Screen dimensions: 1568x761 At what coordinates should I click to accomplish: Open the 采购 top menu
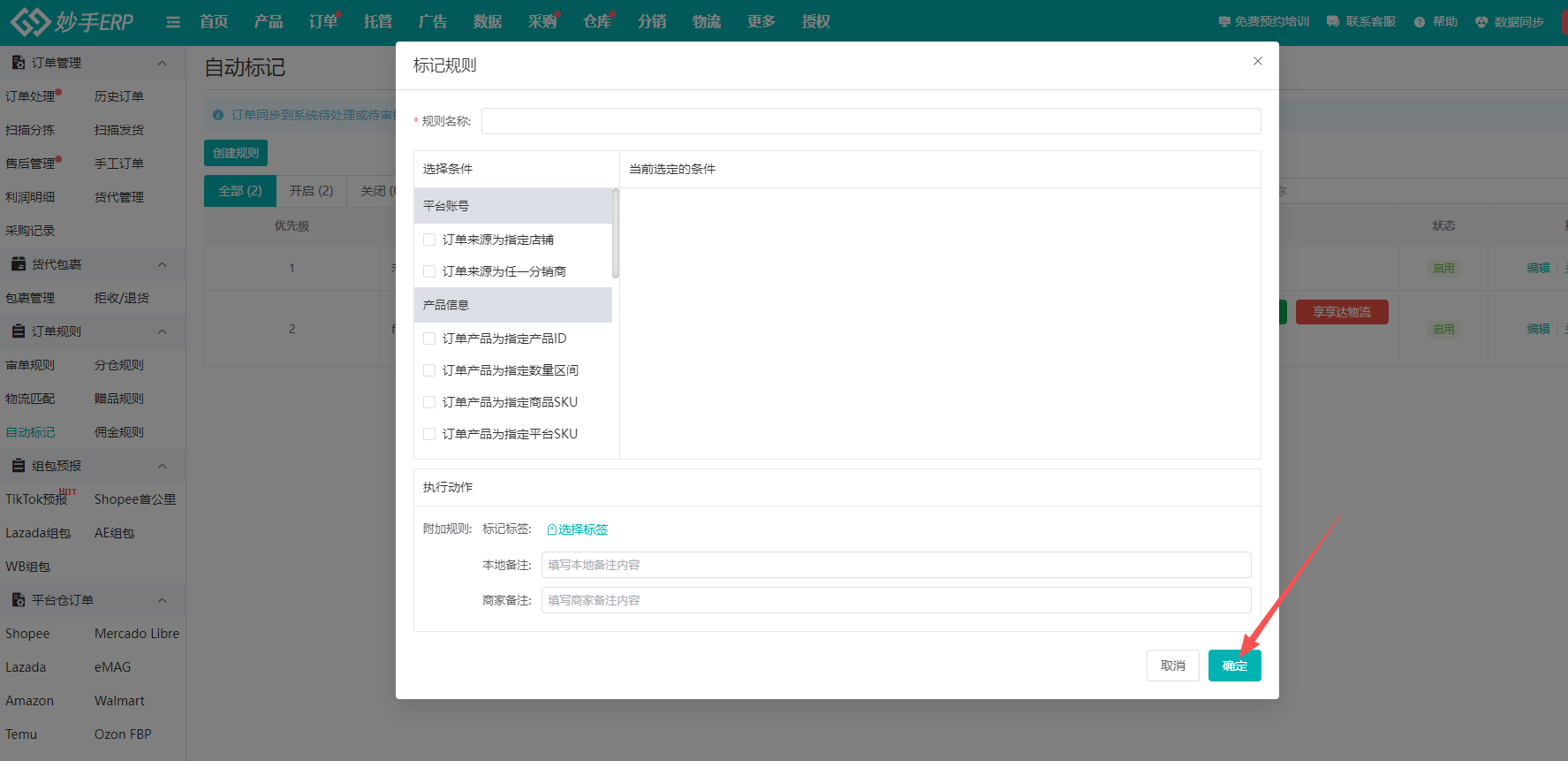click(542, 22)
